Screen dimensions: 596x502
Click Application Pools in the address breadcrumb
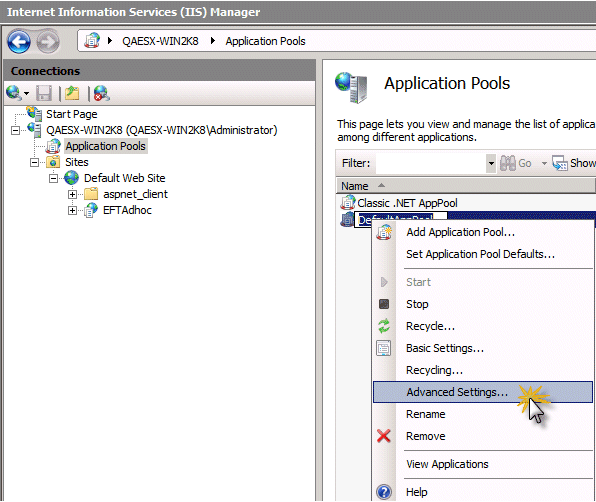point(265,41)
